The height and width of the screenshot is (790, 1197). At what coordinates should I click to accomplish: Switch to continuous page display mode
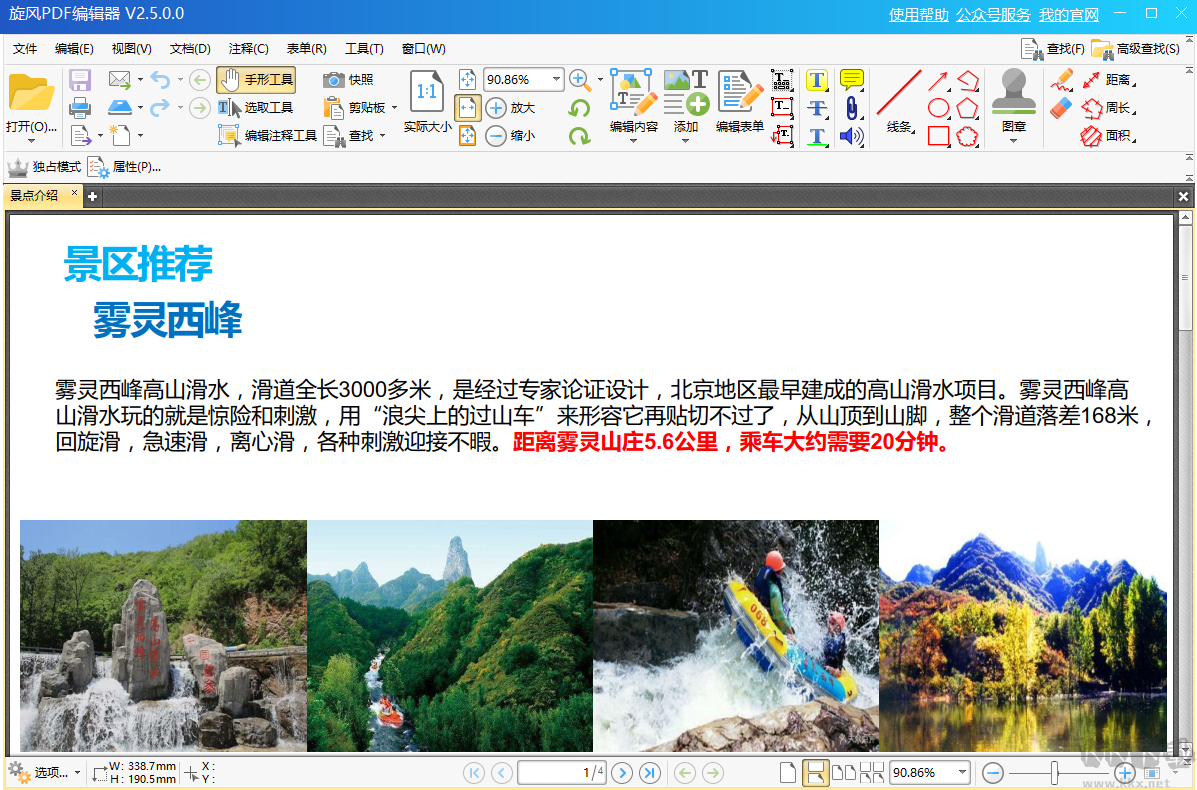click(817, 773)
